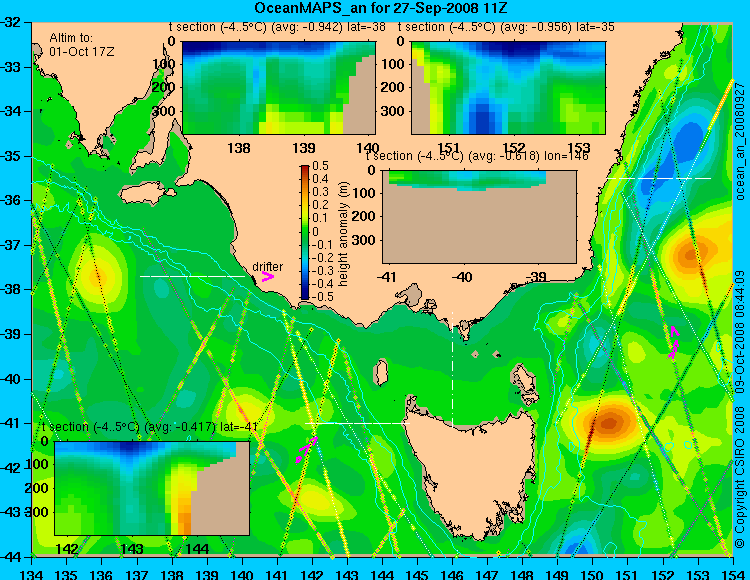Click the longitude axis label '141'
This screenshot has height=580, width=750.
[x=277, y=574]
